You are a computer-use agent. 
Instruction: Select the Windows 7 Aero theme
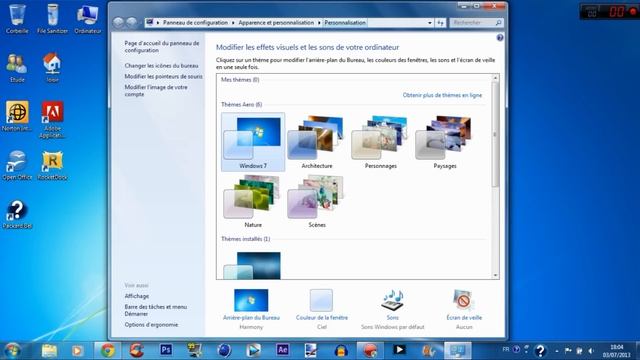(x=253, y=142)
